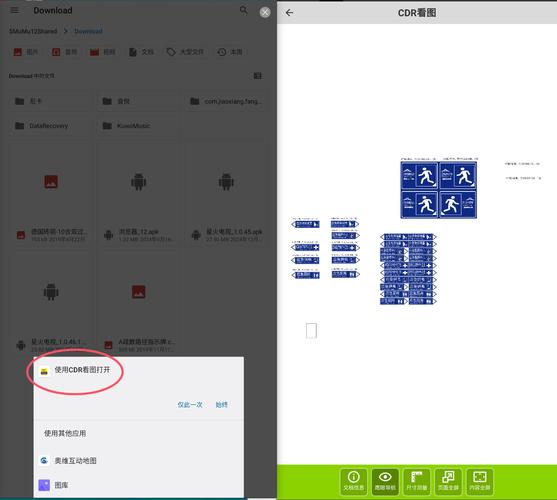The width and height of the screenshot is (557, 500).
Task: Open the Images category with red icon
Action: click(26, 52)
